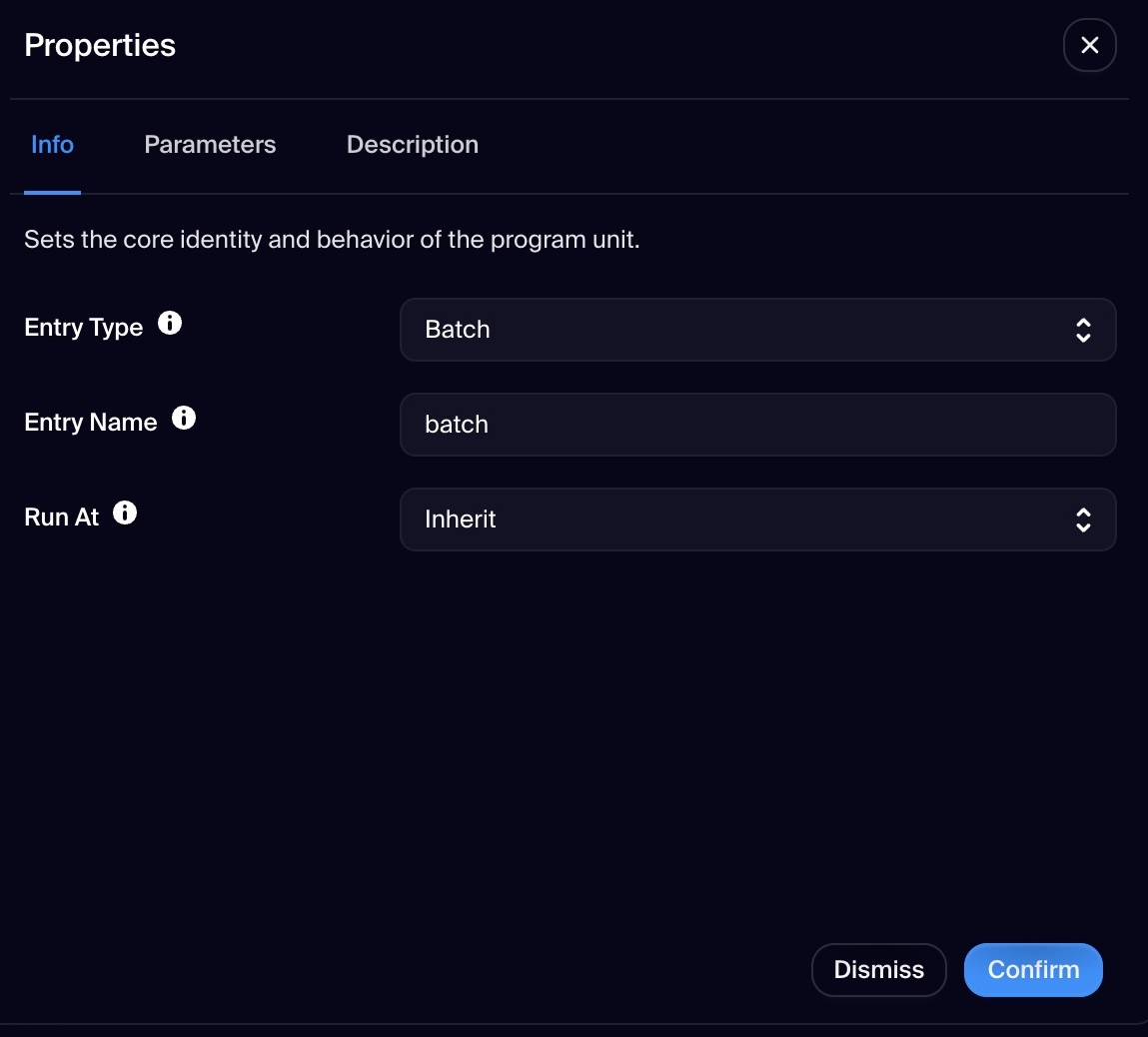The height and width of the screenshot is (1037, 1148).
Task: Expand the Run At dropdown
Action: 756,519
